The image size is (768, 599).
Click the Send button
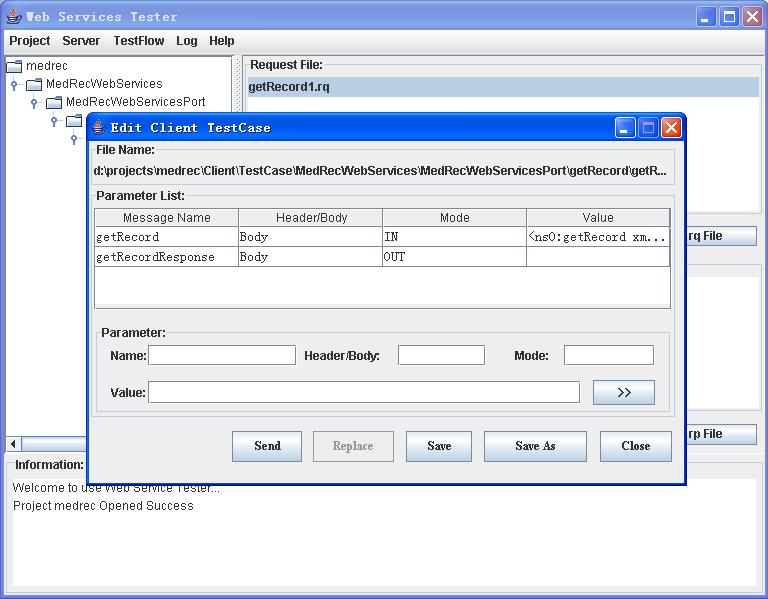coord(267,446)
